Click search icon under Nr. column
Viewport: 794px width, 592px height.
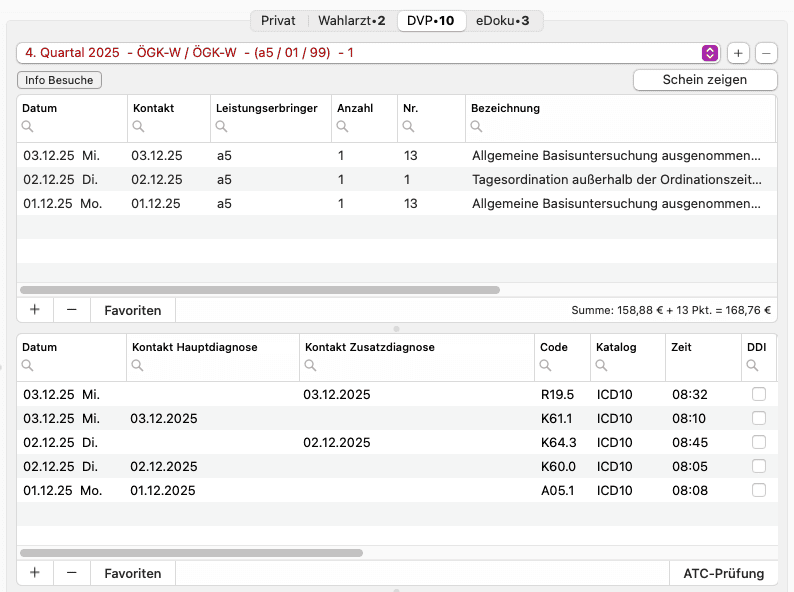point(408,126)
